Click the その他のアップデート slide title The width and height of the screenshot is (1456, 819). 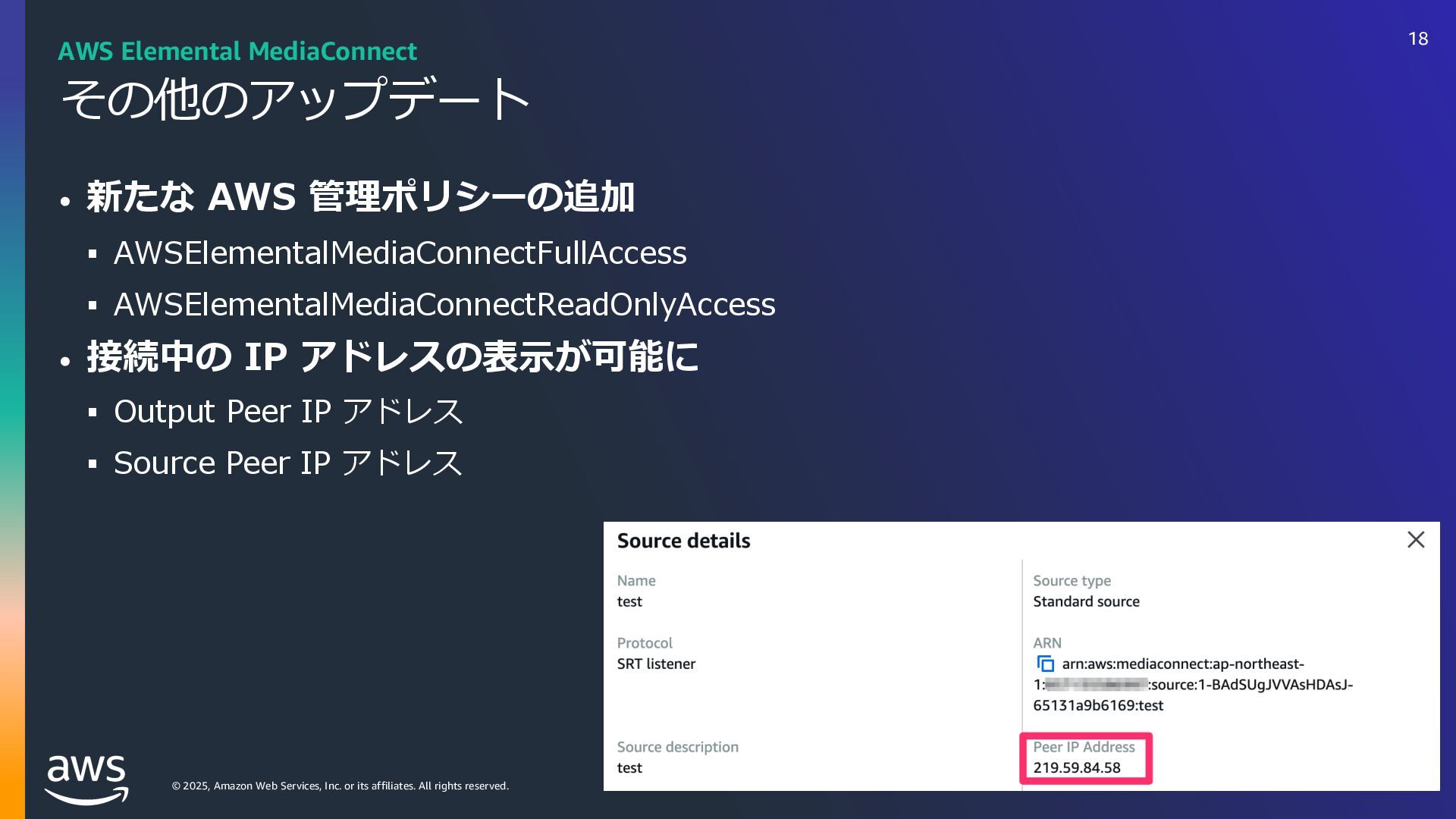[294, 99]
